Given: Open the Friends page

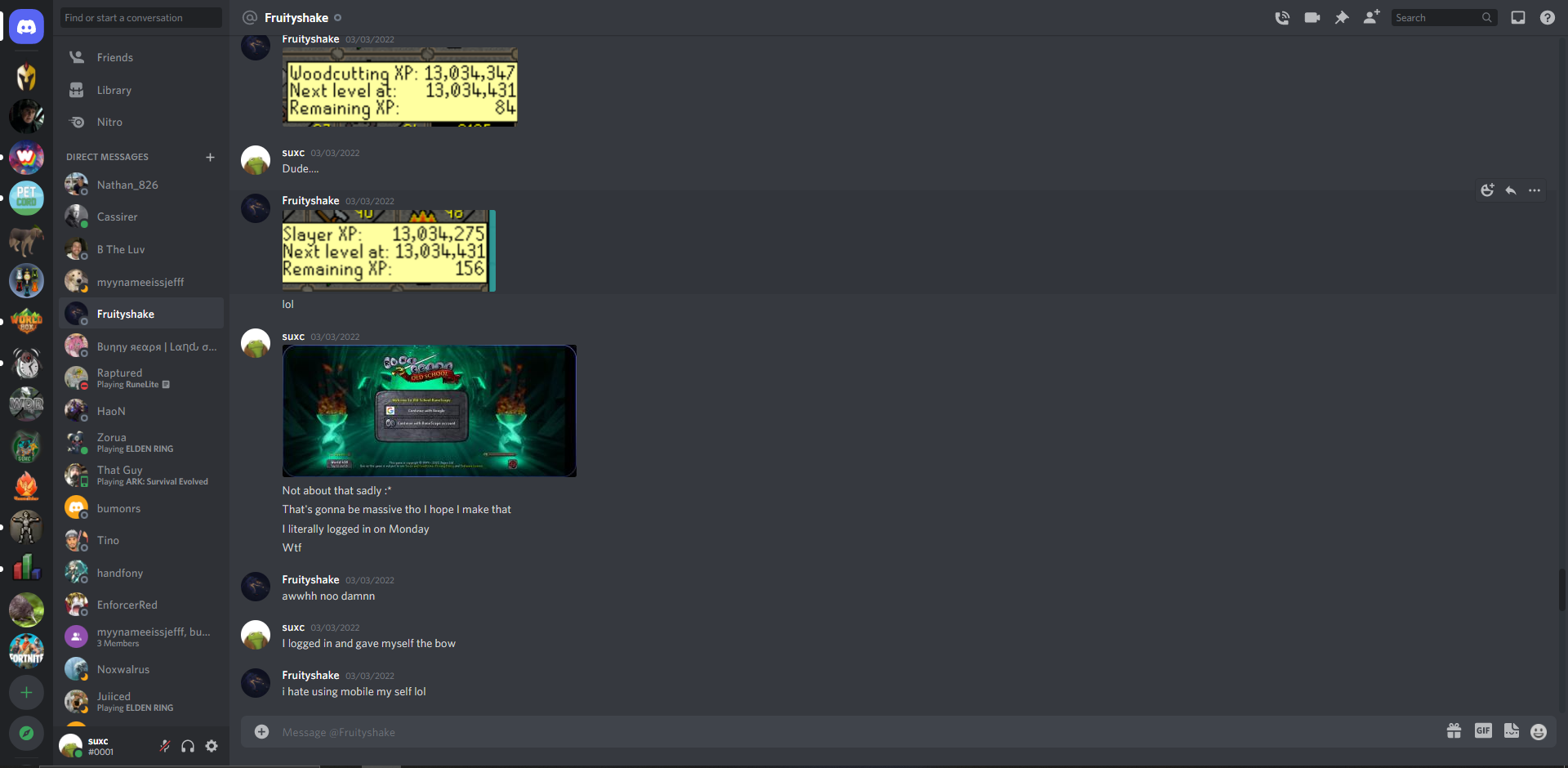Looking at the screenshot, I should point(141,57).
